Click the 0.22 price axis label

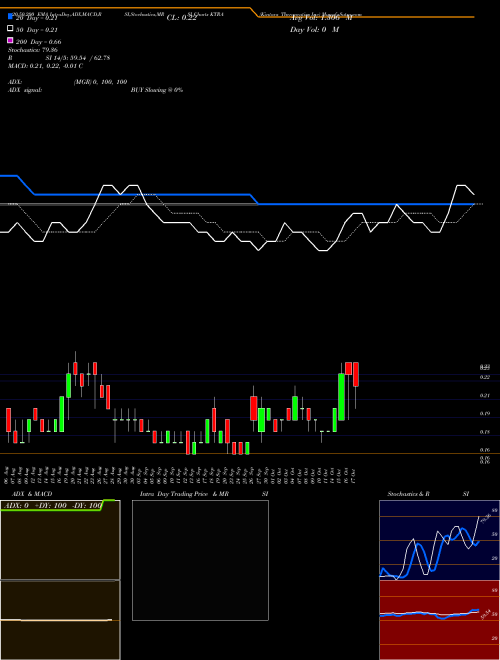click(x=485, y=377)
